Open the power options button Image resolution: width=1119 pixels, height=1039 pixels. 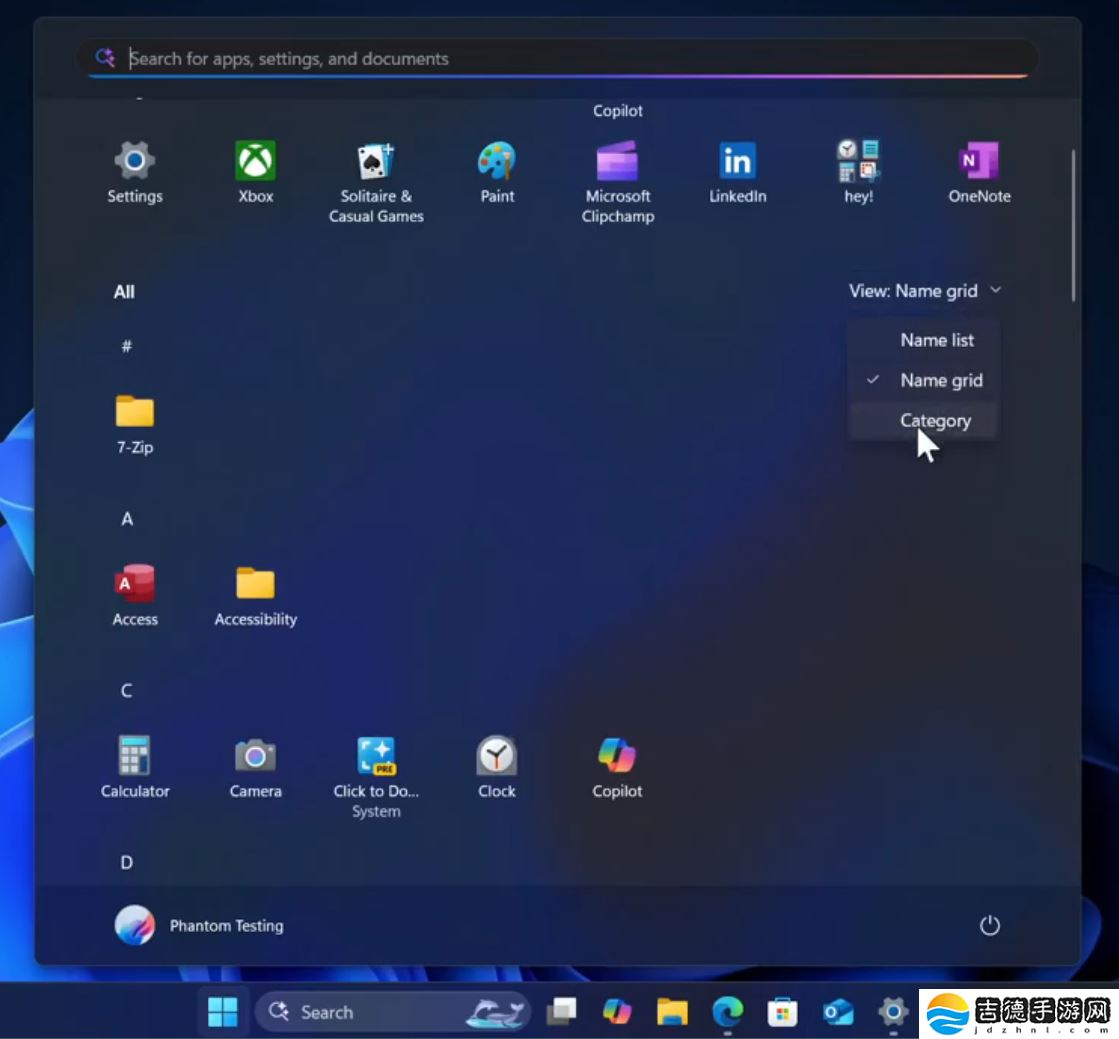(989, 926)
